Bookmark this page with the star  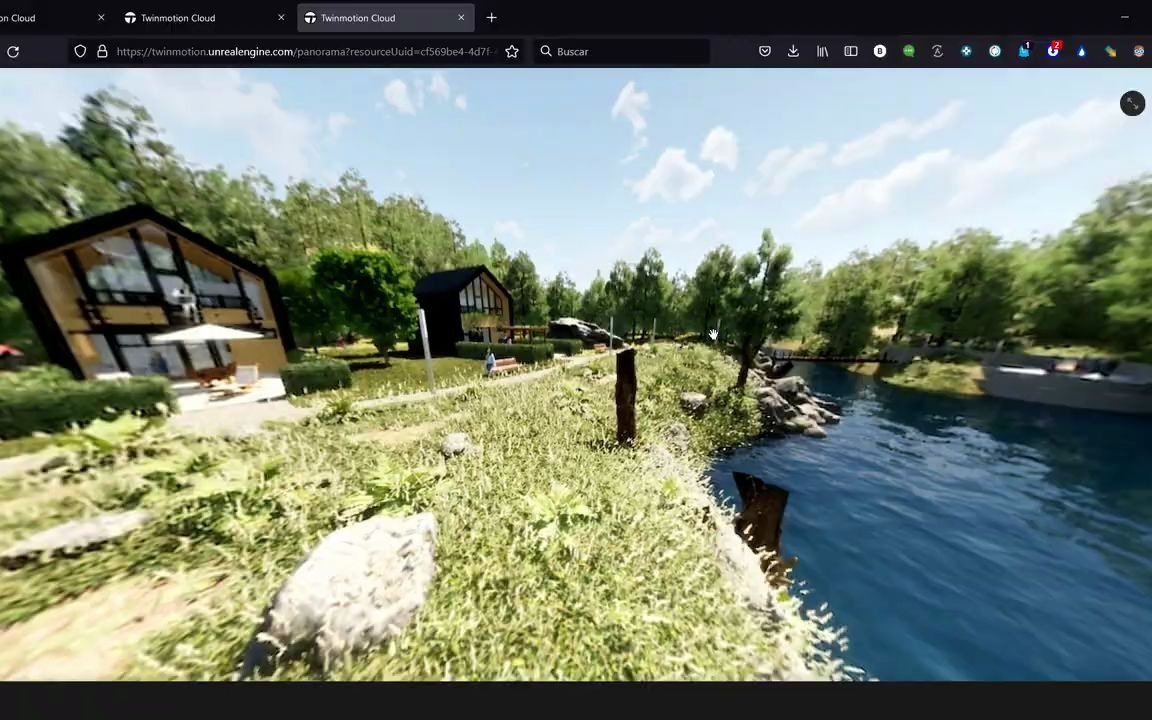512,51
